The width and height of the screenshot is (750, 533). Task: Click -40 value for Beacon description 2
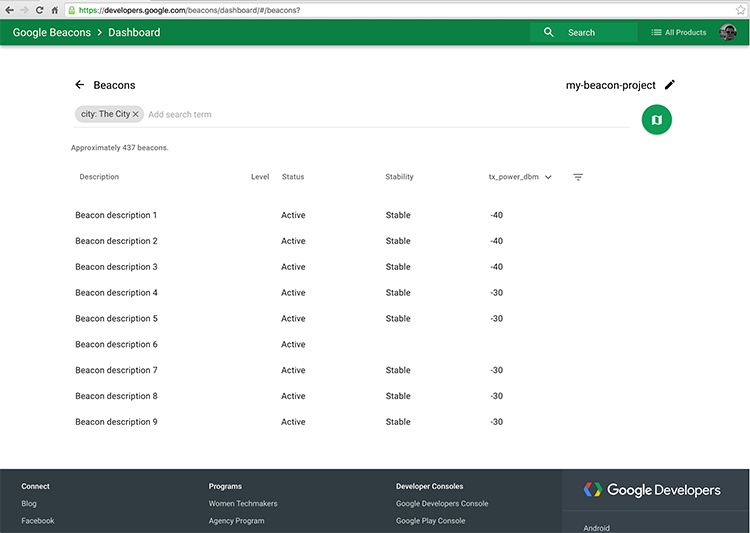[x=496, y=241]
